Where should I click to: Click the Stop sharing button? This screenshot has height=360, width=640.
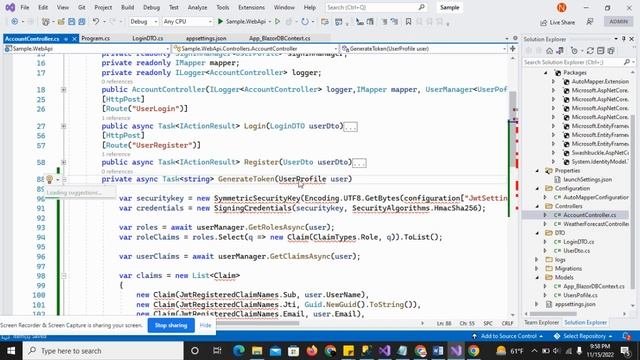[171, 325]
